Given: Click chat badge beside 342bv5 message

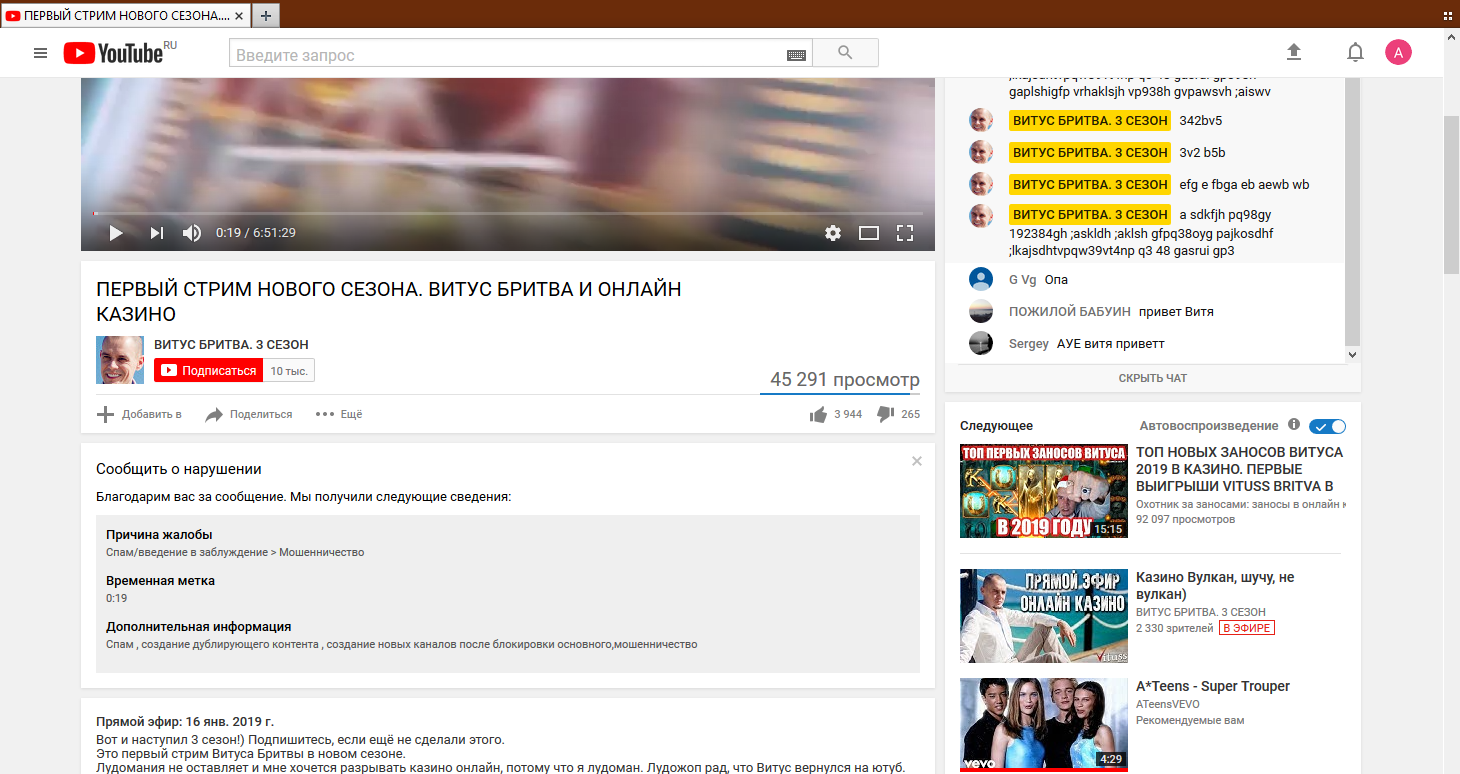Looking at the screenshot, I should point(1090,121).
